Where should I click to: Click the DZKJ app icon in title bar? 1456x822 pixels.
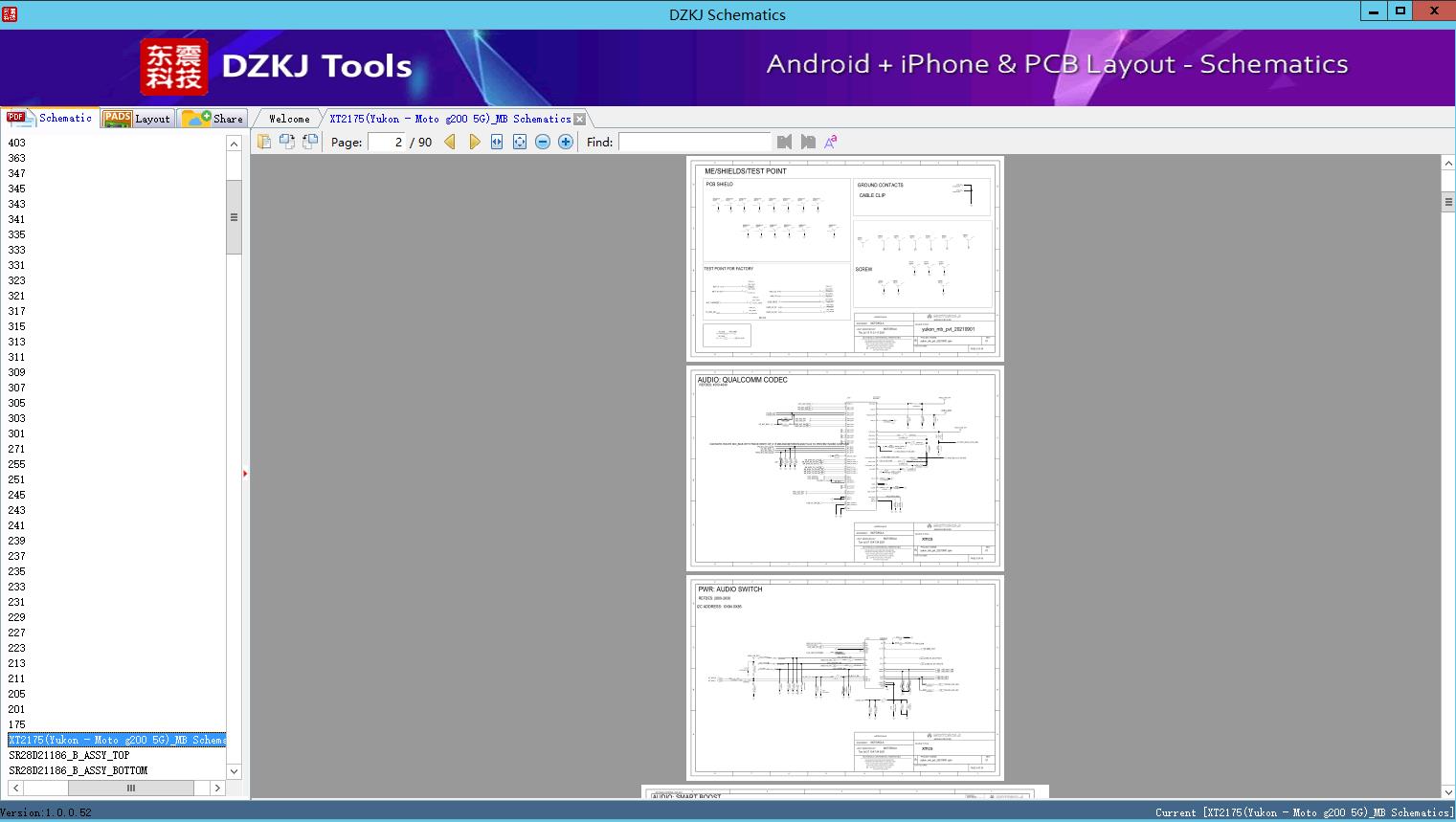pos(11,13)
